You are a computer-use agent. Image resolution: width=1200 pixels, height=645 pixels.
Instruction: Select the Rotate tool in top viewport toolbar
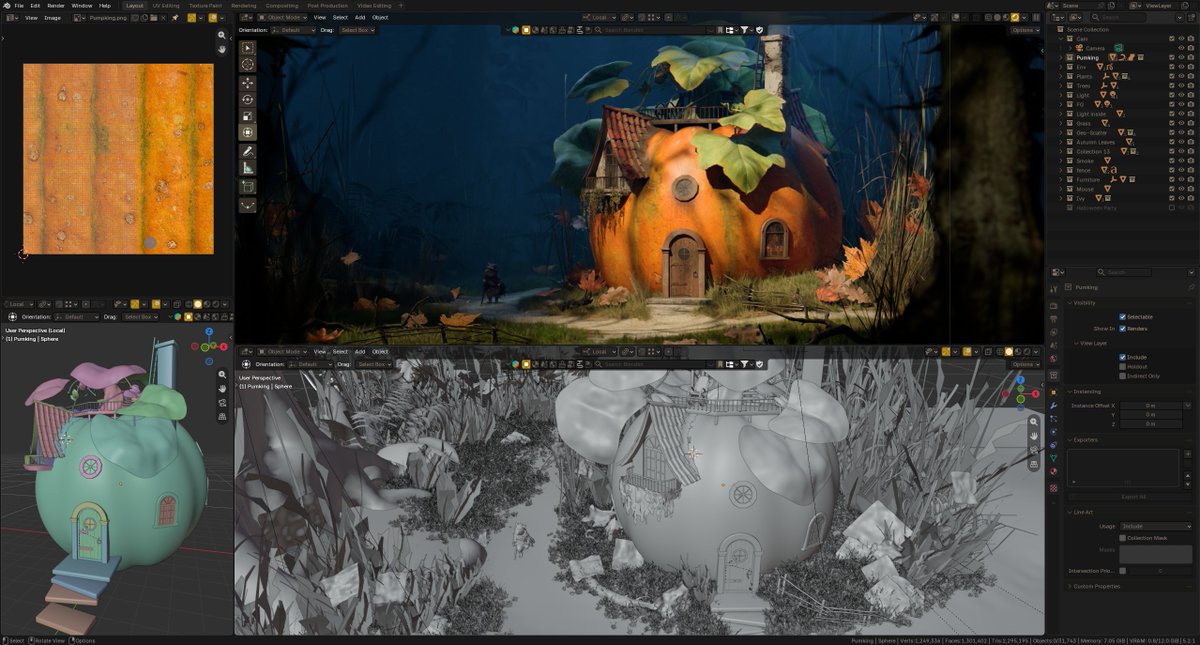[247, 100]
